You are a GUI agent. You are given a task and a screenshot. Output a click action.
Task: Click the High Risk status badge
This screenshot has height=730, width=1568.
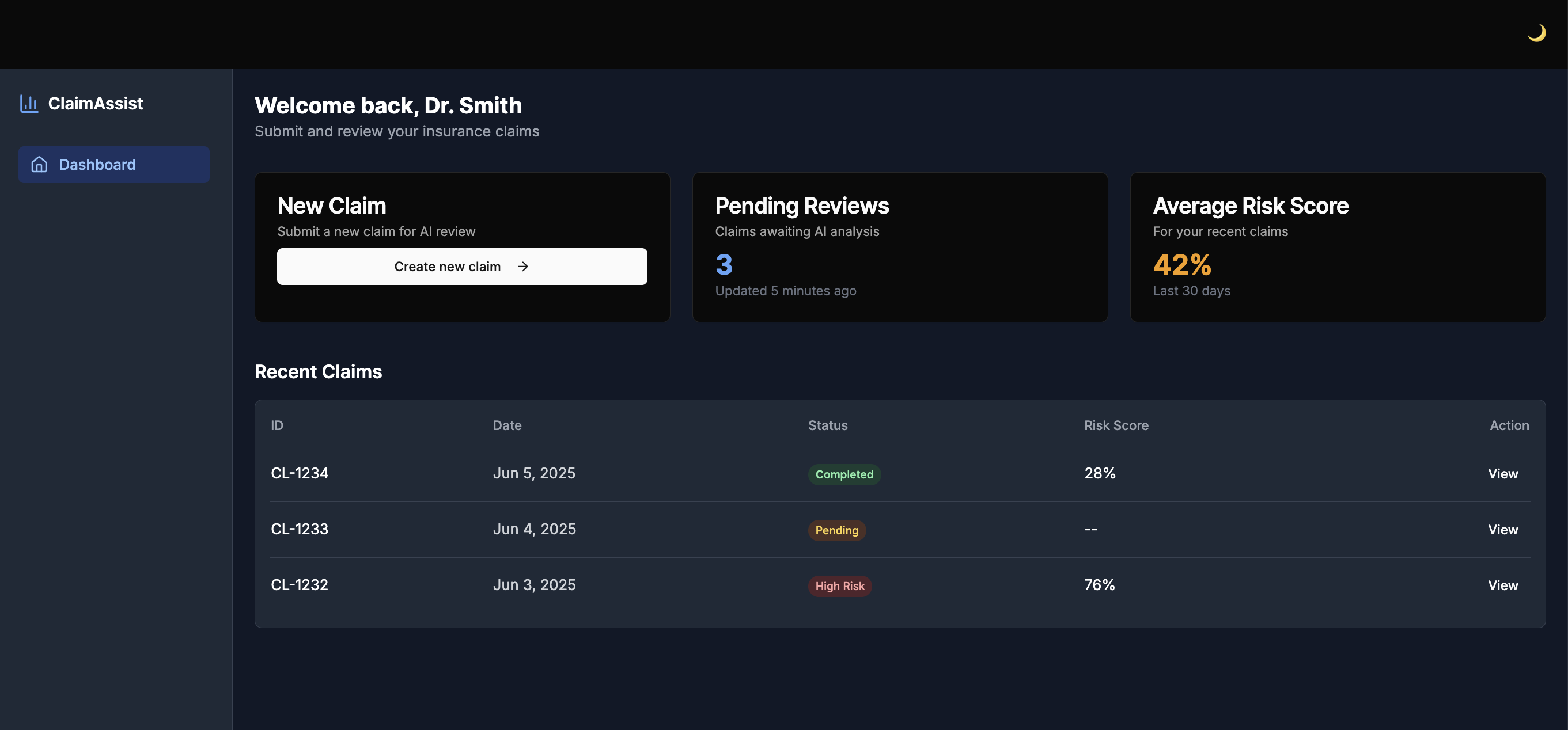tap(839, 587)
